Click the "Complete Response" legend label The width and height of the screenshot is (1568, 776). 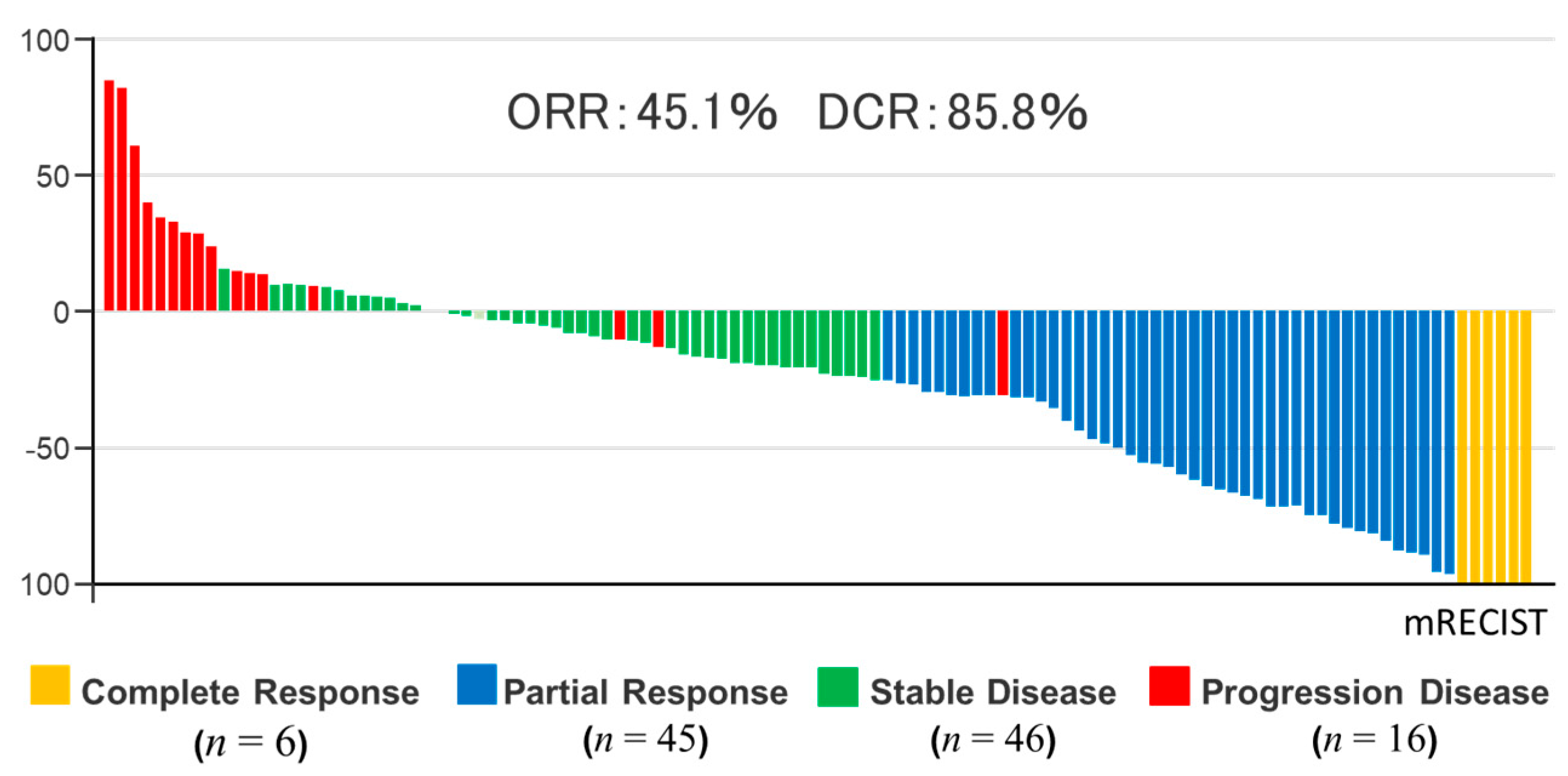250,692
